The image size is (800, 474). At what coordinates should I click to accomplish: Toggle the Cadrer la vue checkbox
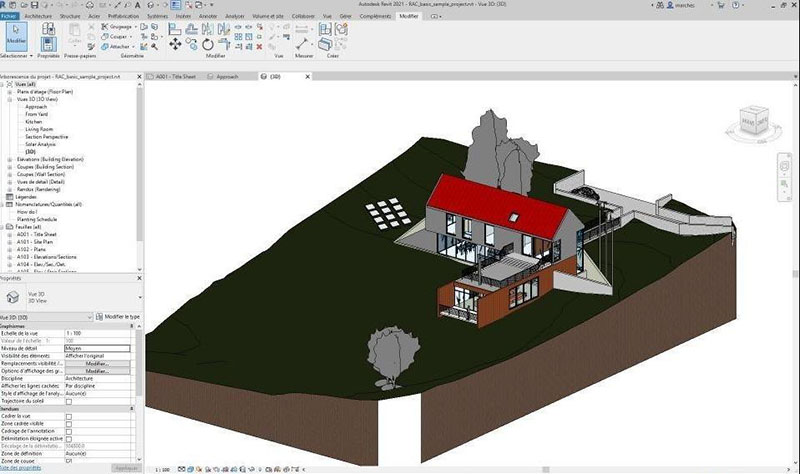coord(69,417)
